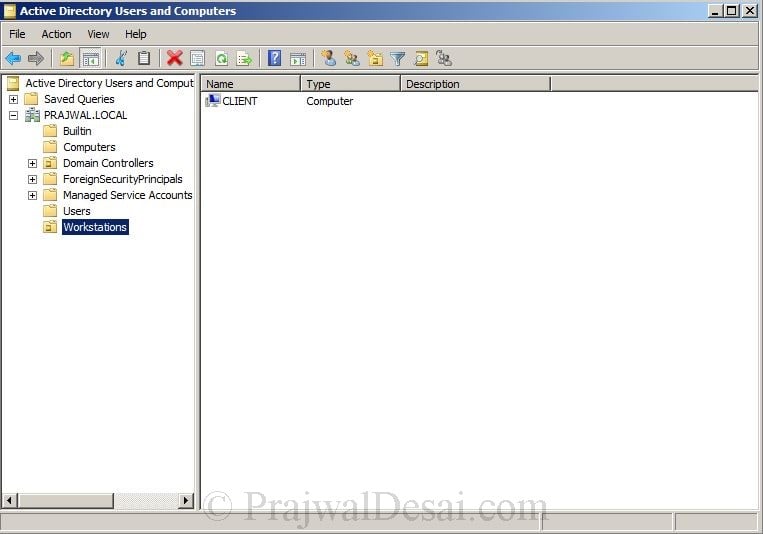Click the CLIENT computer icon

(x=213, y=101)
